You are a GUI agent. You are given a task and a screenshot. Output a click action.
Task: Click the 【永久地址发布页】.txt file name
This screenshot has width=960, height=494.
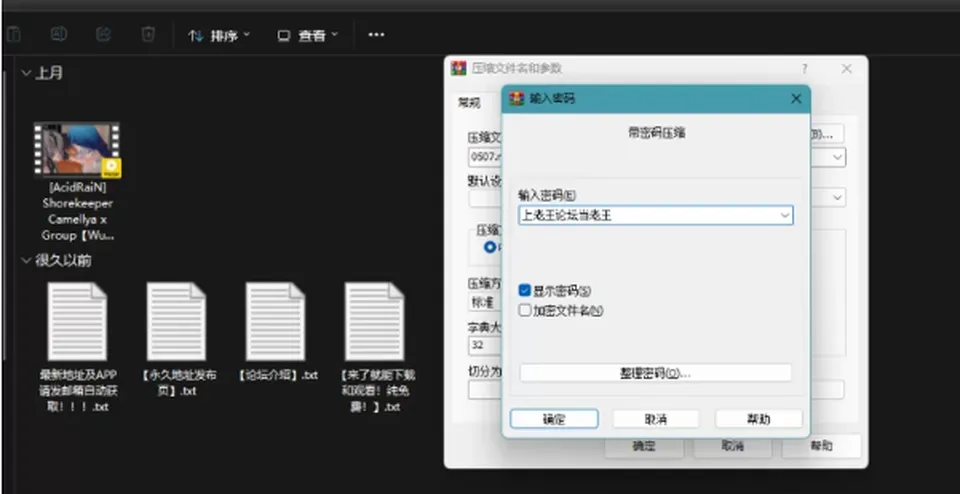[178, 383]
